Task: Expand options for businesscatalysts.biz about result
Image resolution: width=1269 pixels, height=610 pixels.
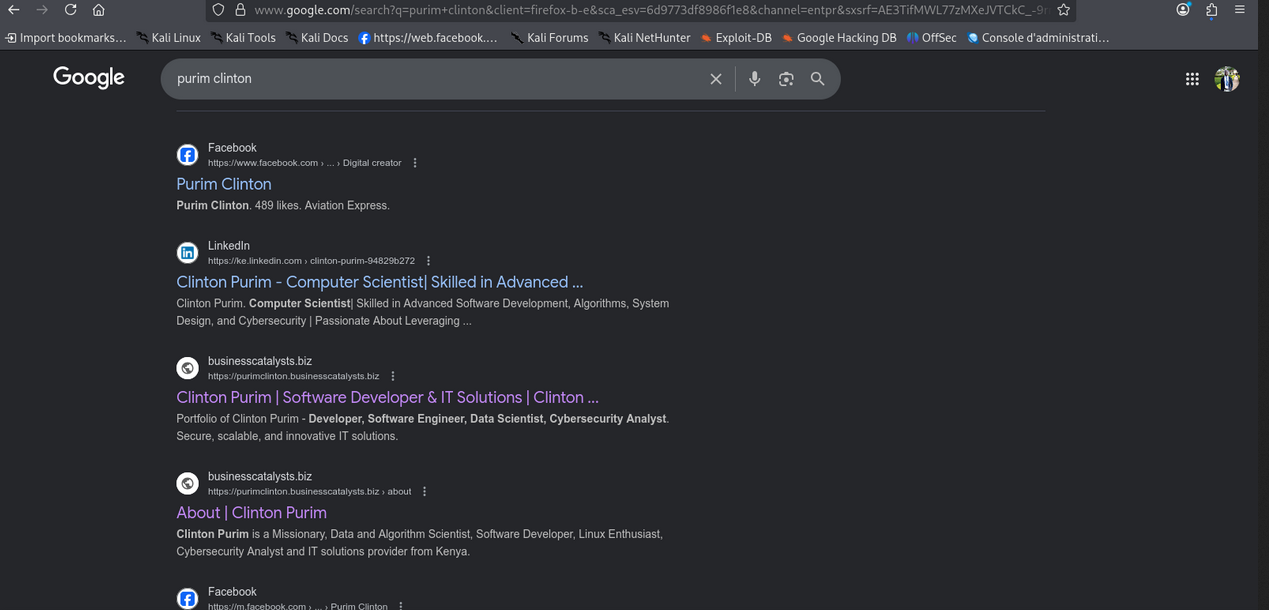Action: coord(425,492)
